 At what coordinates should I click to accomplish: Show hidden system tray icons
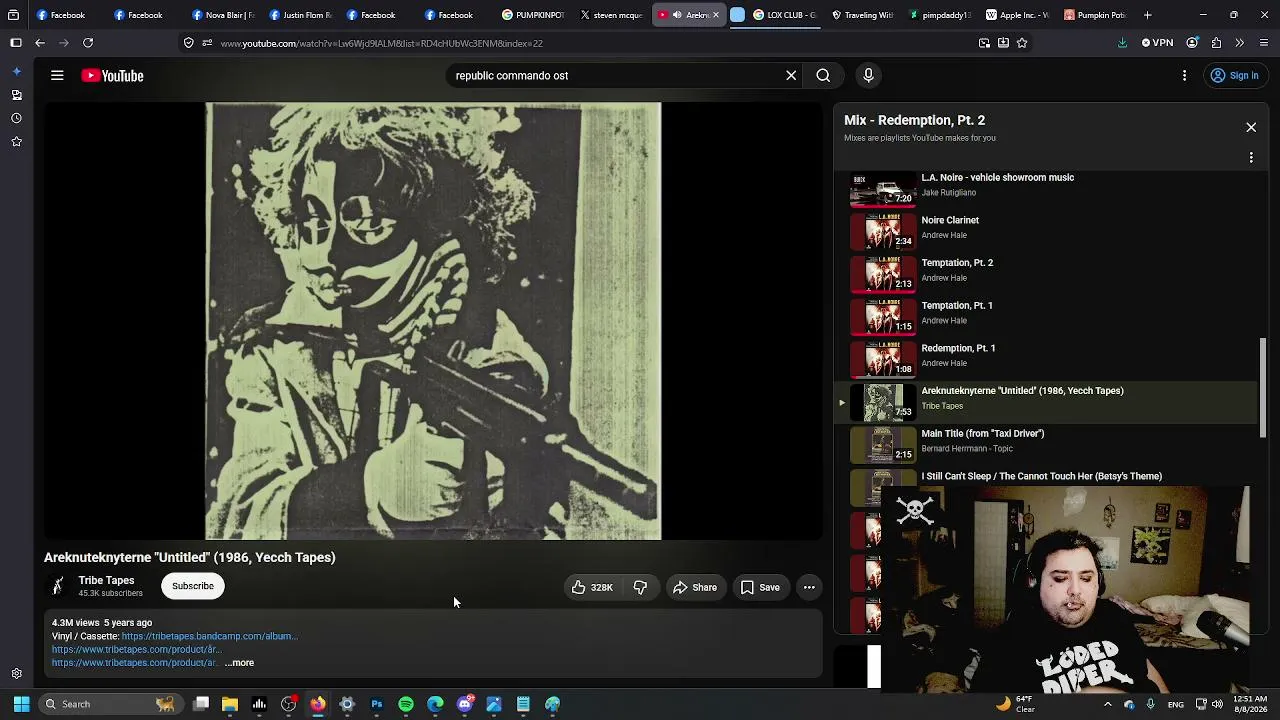[1107, 704]
